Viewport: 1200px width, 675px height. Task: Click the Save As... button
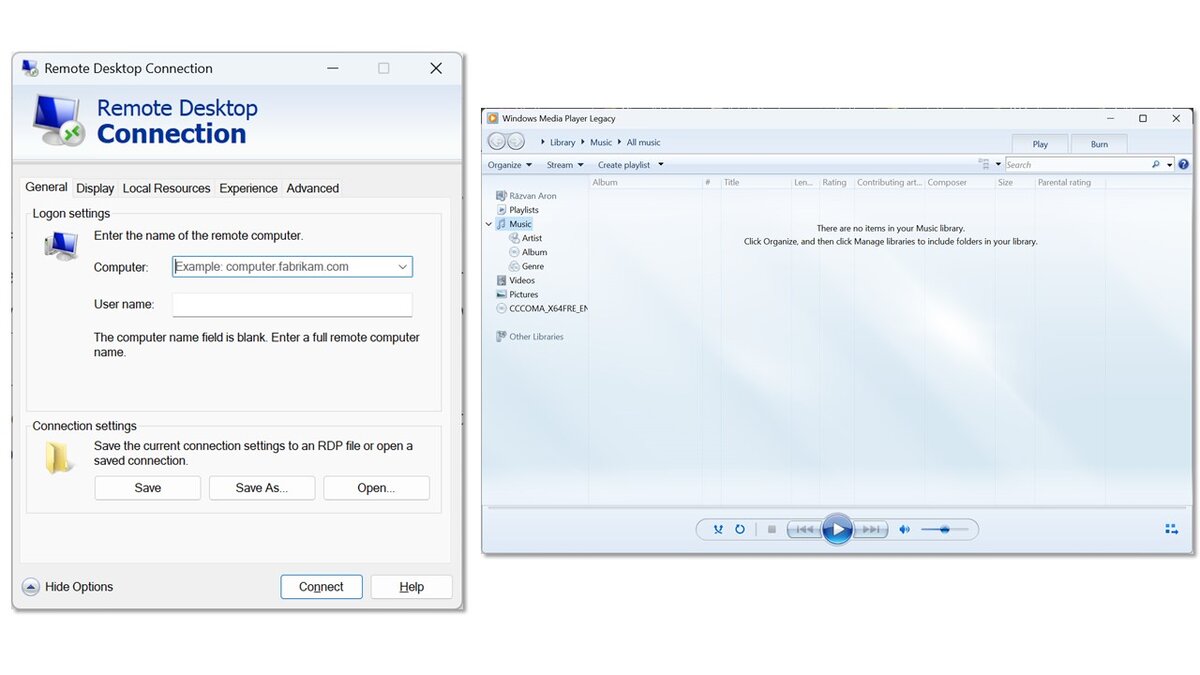(262, 488)
